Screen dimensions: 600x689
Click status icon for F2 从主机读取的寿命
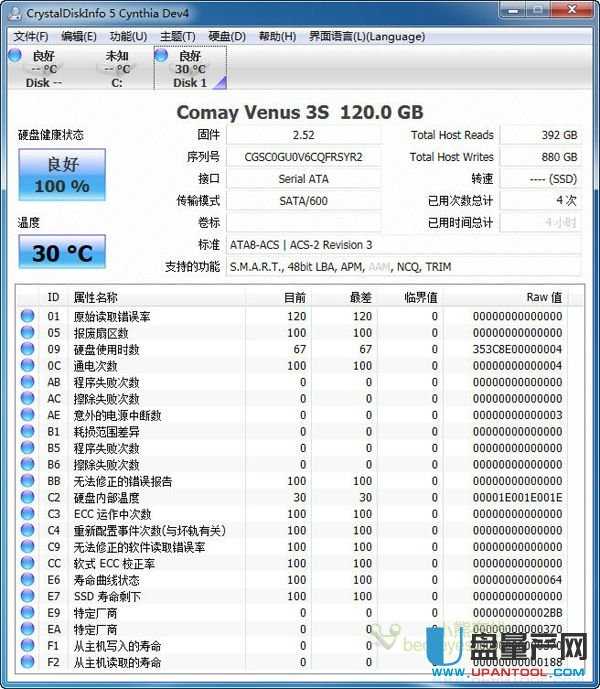pyautogui.click(x=27, y=662)
